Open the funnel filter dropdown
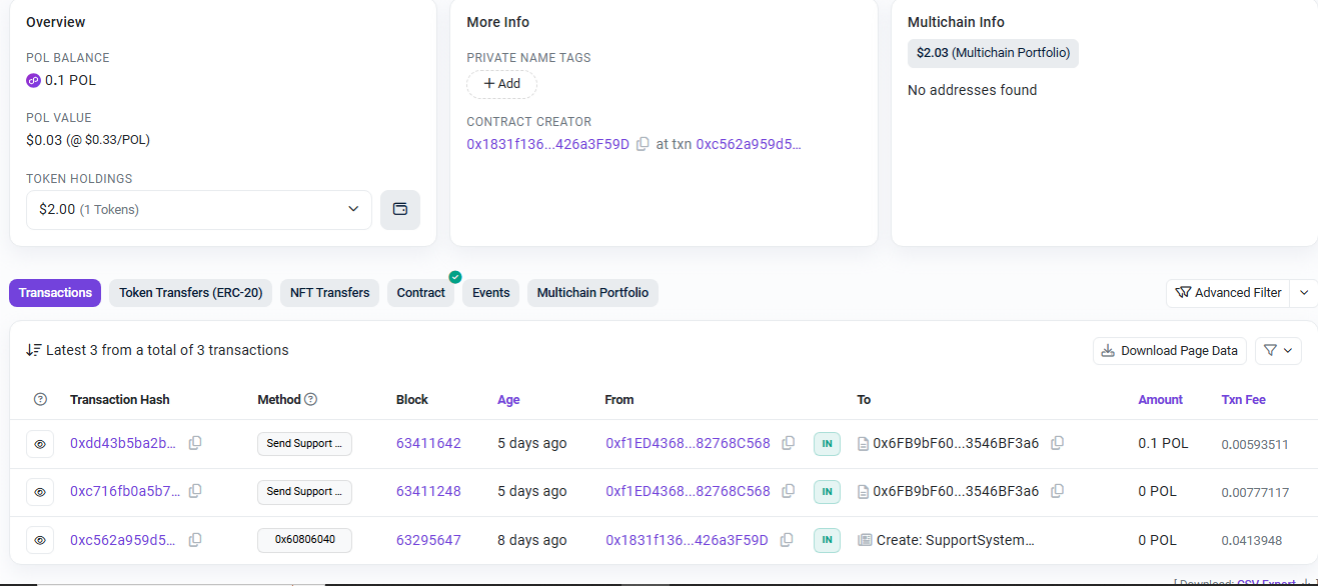 [1277, 351]
